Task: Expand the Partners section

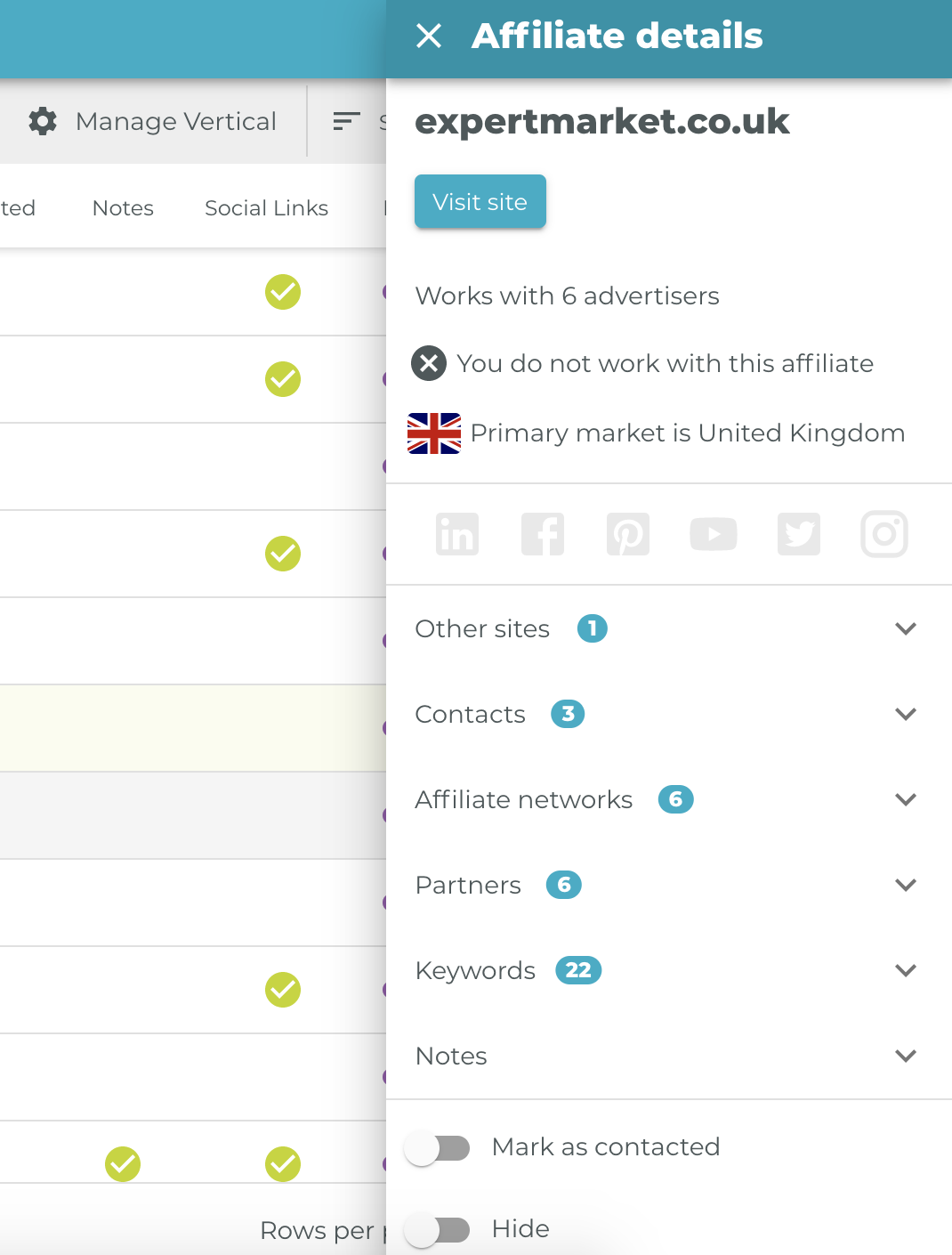Action: pyautogui.click(x=669, y=885)
